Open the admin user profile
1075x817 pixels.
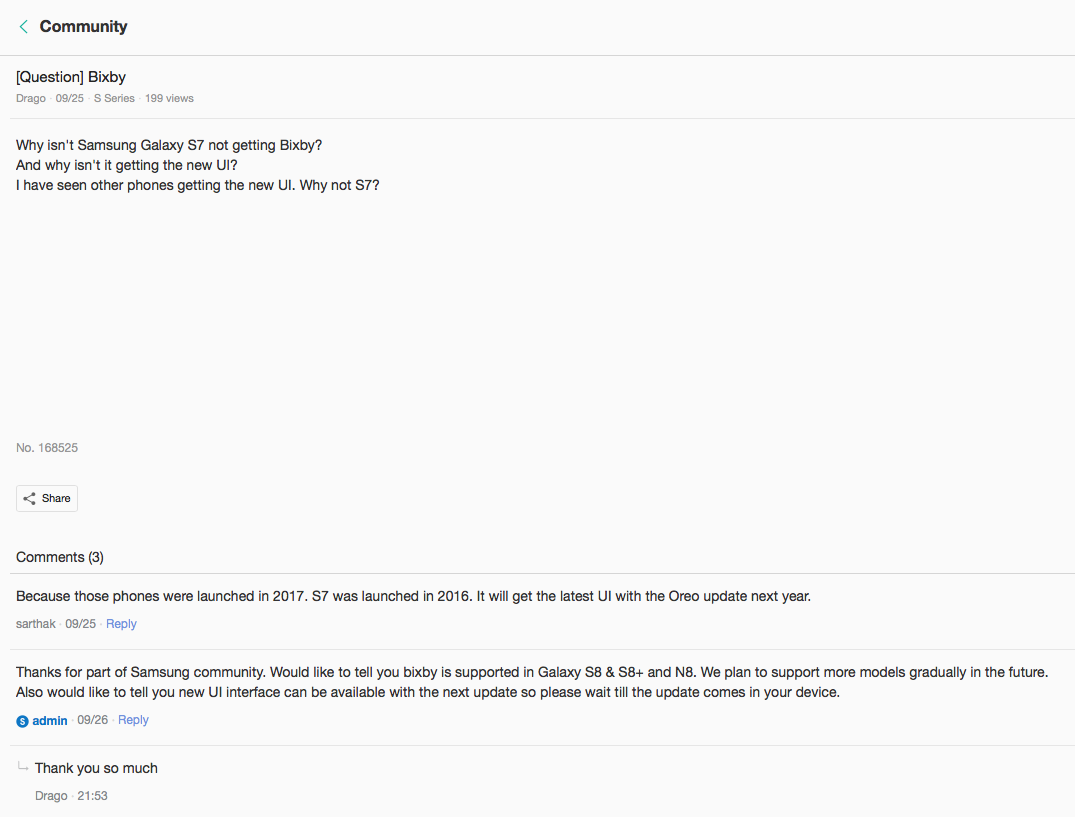(x=50, y=720)
